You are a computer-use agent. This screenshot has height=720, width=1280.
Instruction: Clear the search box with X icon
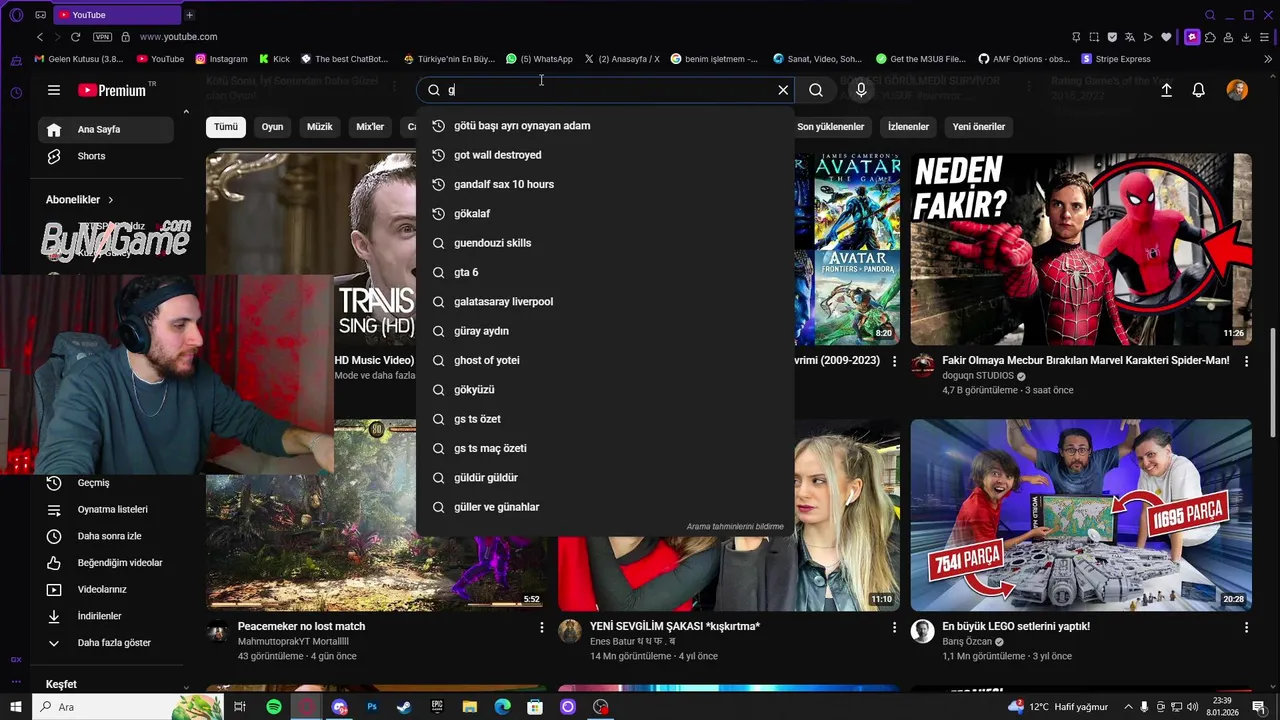tap(783, 90)
